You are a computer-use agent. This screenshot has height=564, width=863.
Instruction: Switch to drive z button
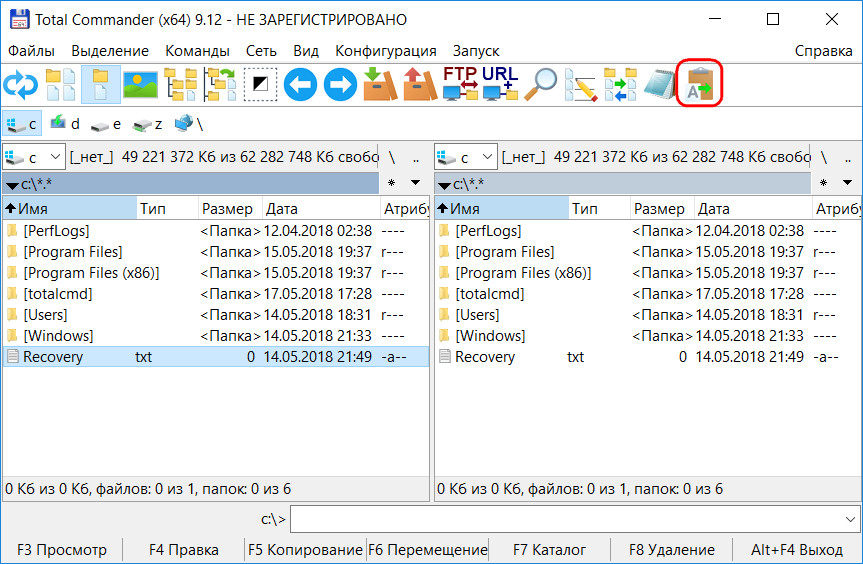pyautogui.click(x=148, y=124)
